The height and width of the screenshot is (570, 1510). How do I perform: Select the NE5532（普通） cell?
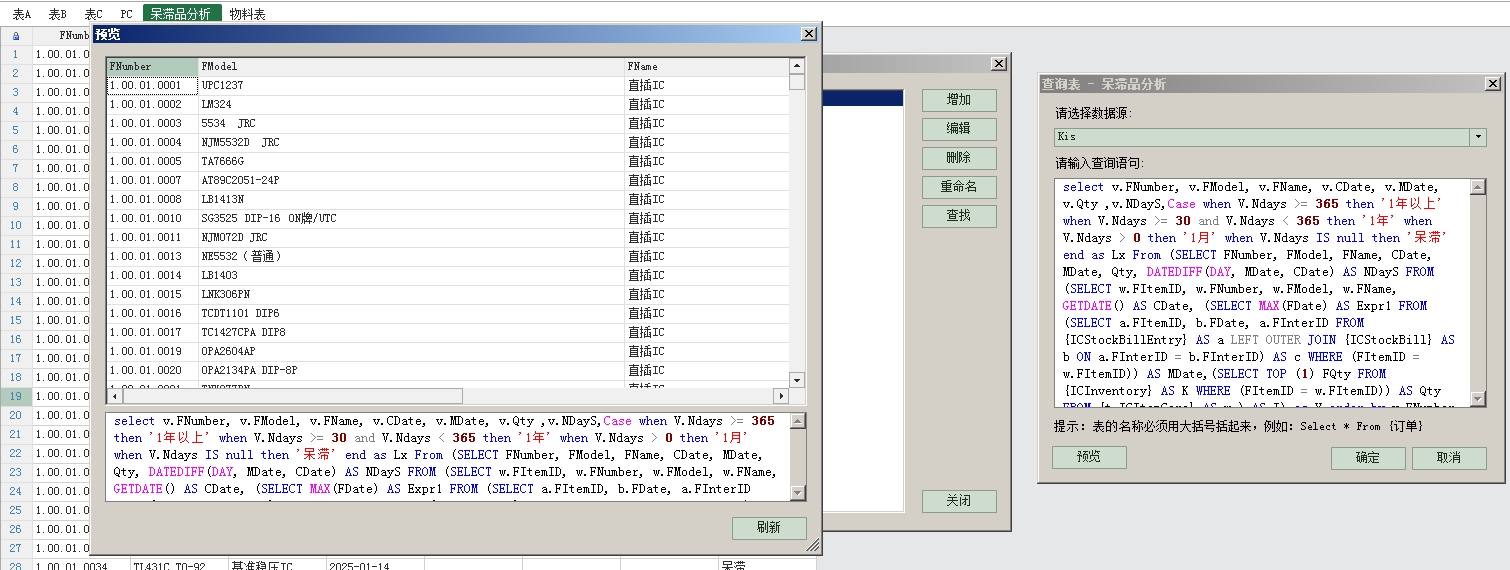click(412, 257)
